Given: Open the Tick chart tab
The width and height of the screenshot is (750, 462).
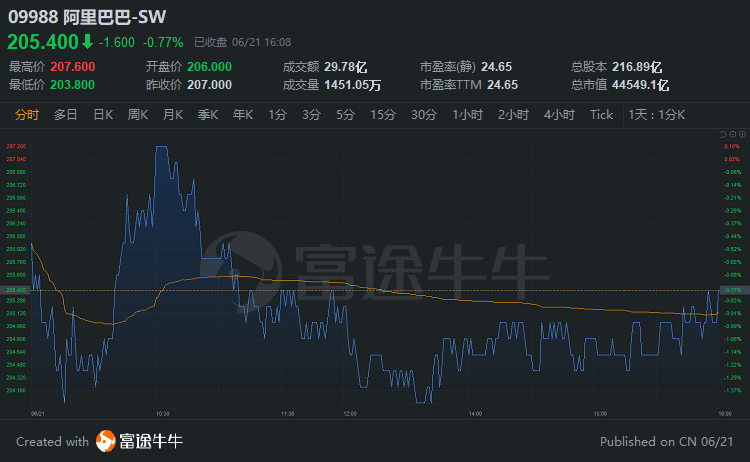Looking at the screenshot, I should (601, 115).
